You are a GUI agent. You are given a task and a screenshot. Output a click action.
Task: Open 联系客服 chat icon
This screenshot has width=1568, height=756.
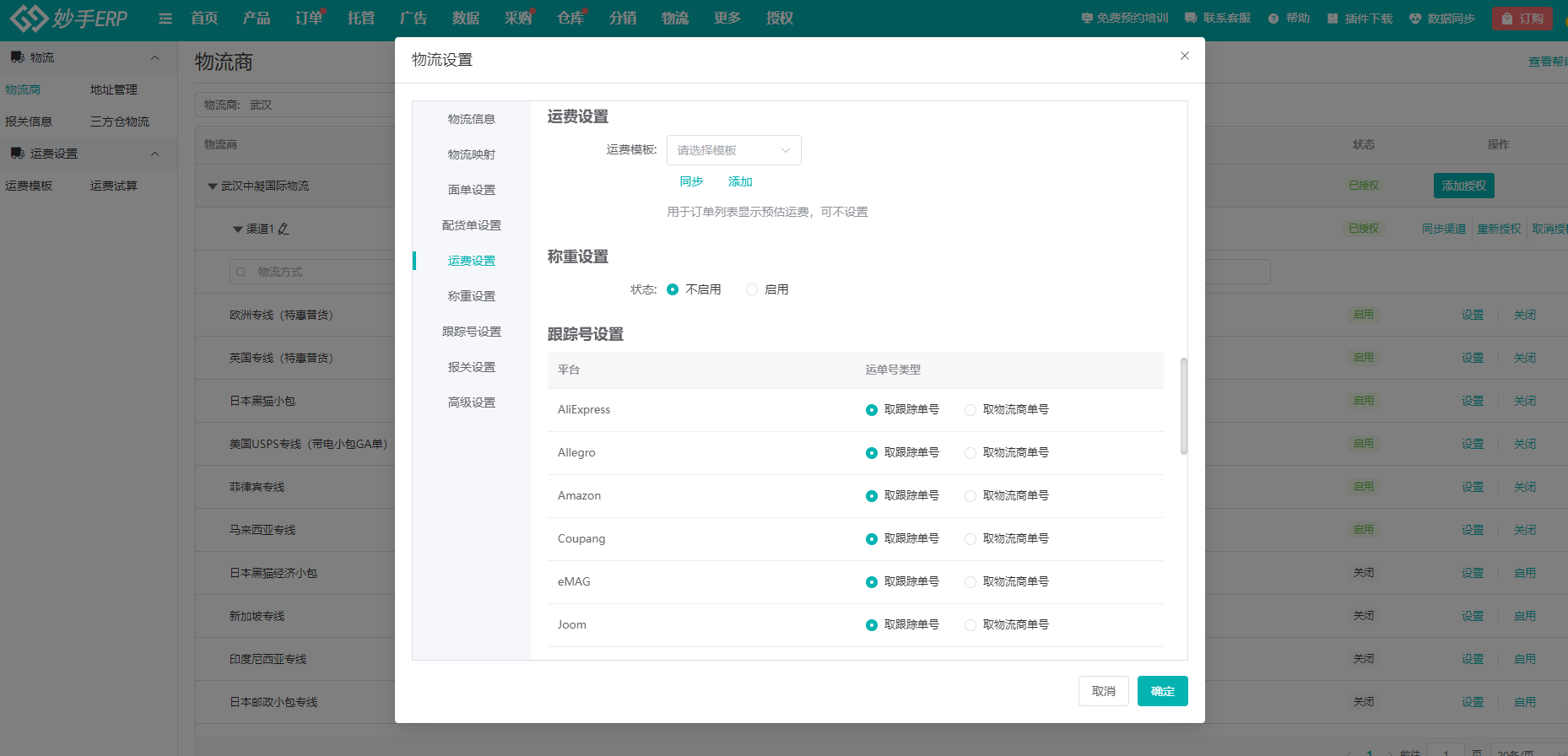coord(1191,18)
